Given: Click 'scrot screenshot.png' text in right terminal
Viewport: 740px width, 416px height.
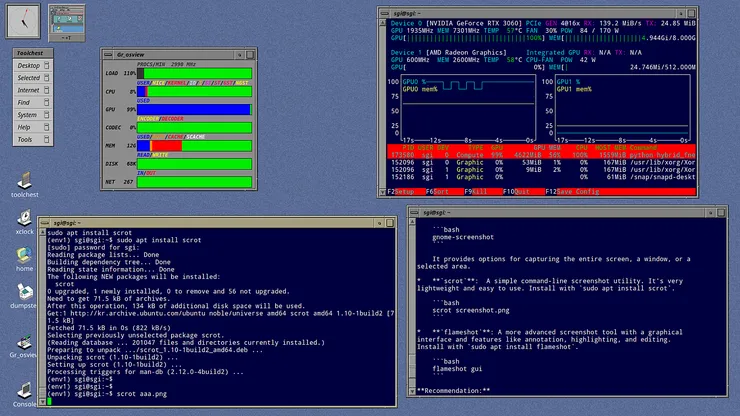Looking at the screenshot, I should (471, 310).
